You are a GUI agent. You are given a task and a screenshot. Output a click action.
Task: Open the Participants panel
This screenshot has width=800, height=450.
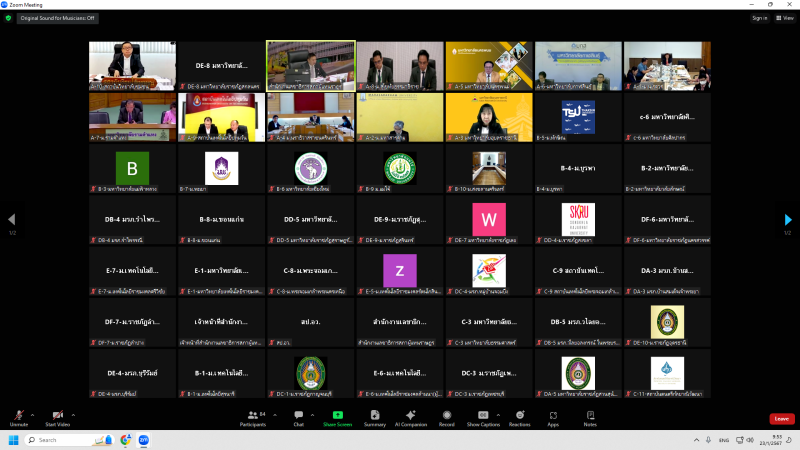coord(253,416)
